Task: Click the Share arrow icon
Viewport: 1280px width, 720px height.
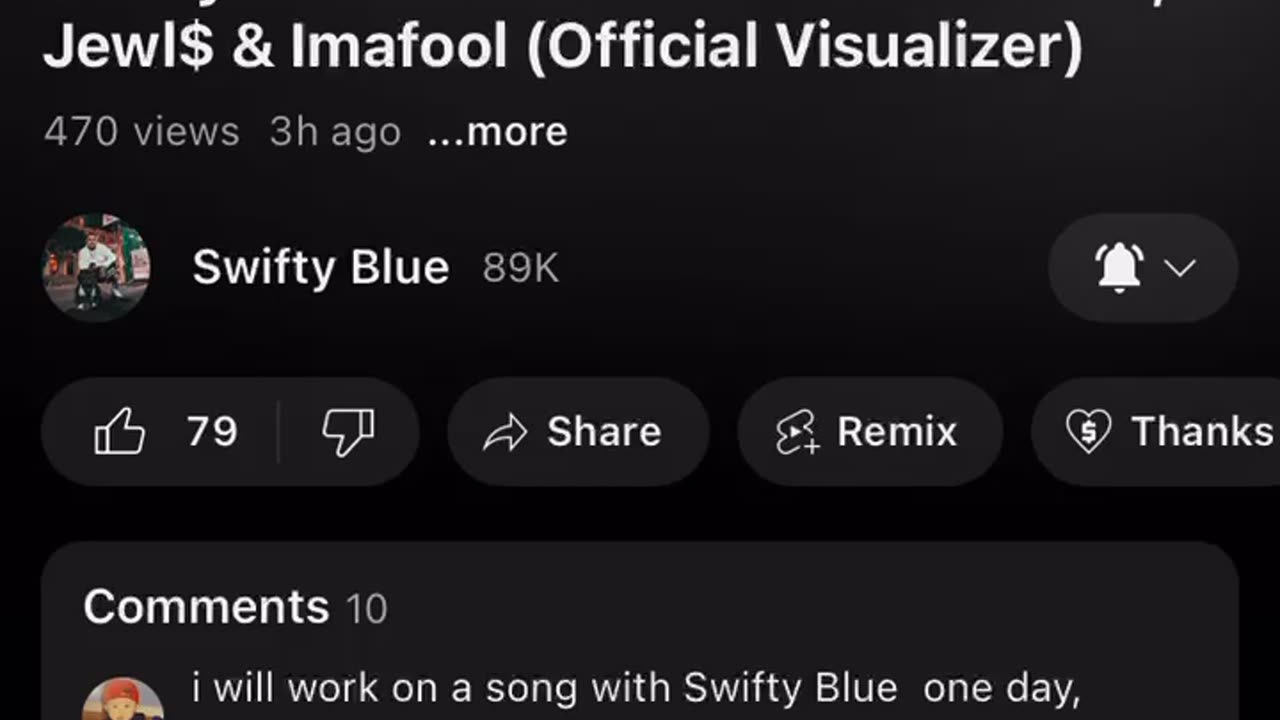Action: click(x=505, y=433)
